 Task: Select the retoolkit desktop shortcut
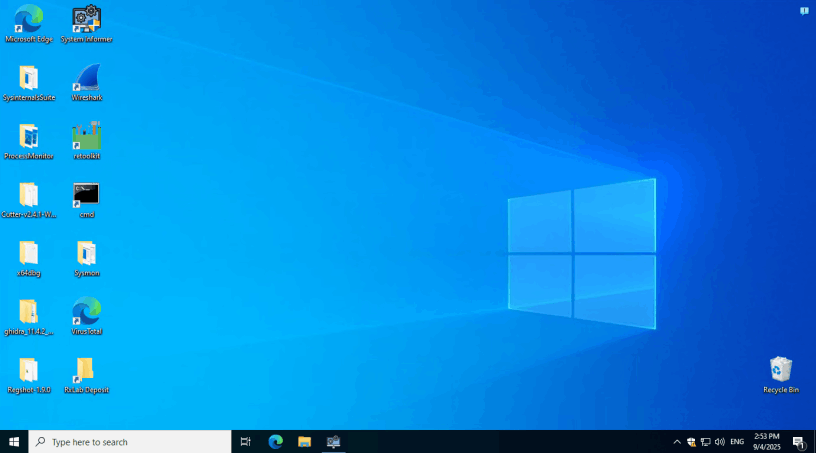[87, 137]
